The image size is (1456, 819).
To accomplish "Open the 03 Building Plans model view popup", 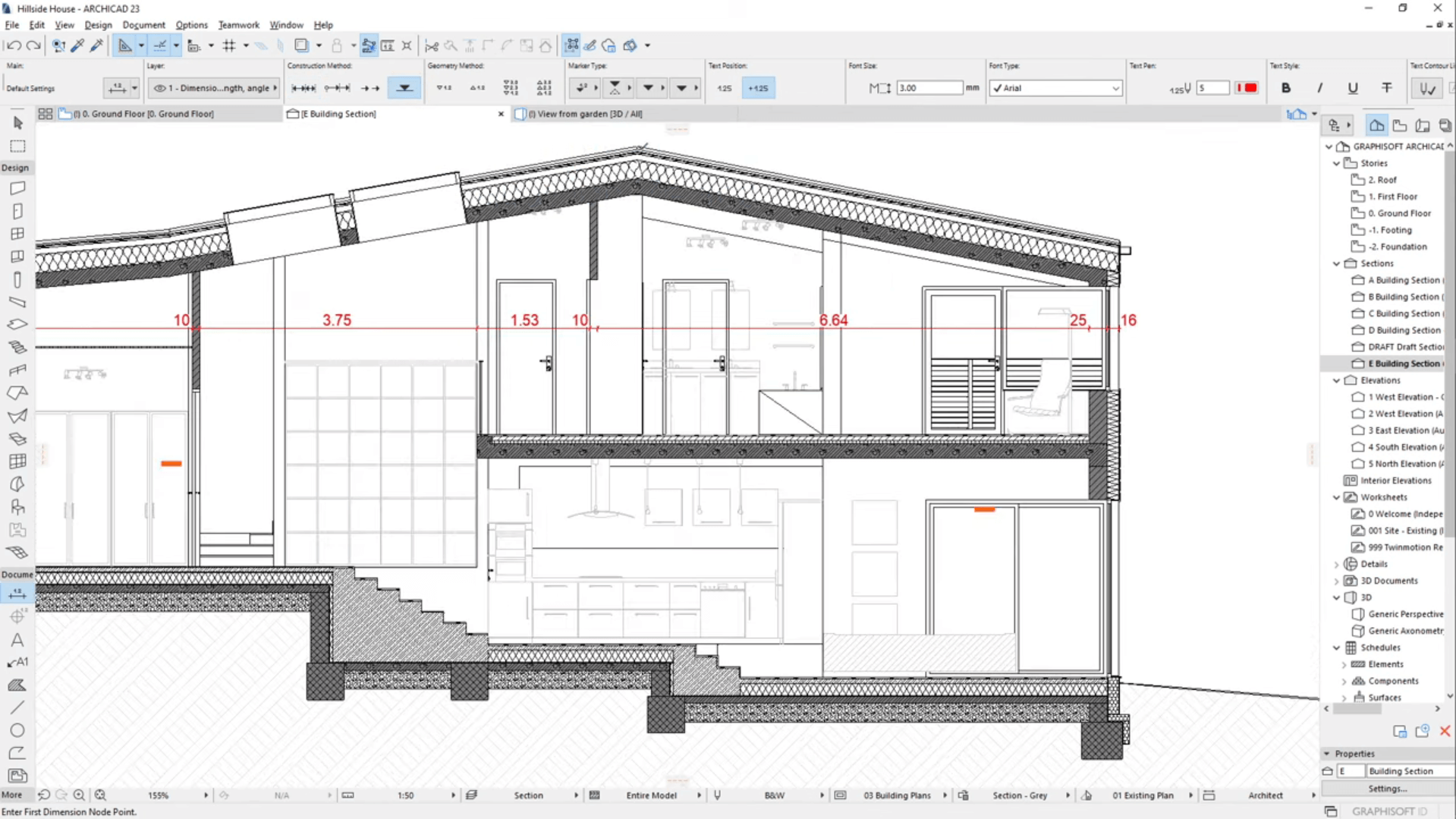I will click(897, 795).
